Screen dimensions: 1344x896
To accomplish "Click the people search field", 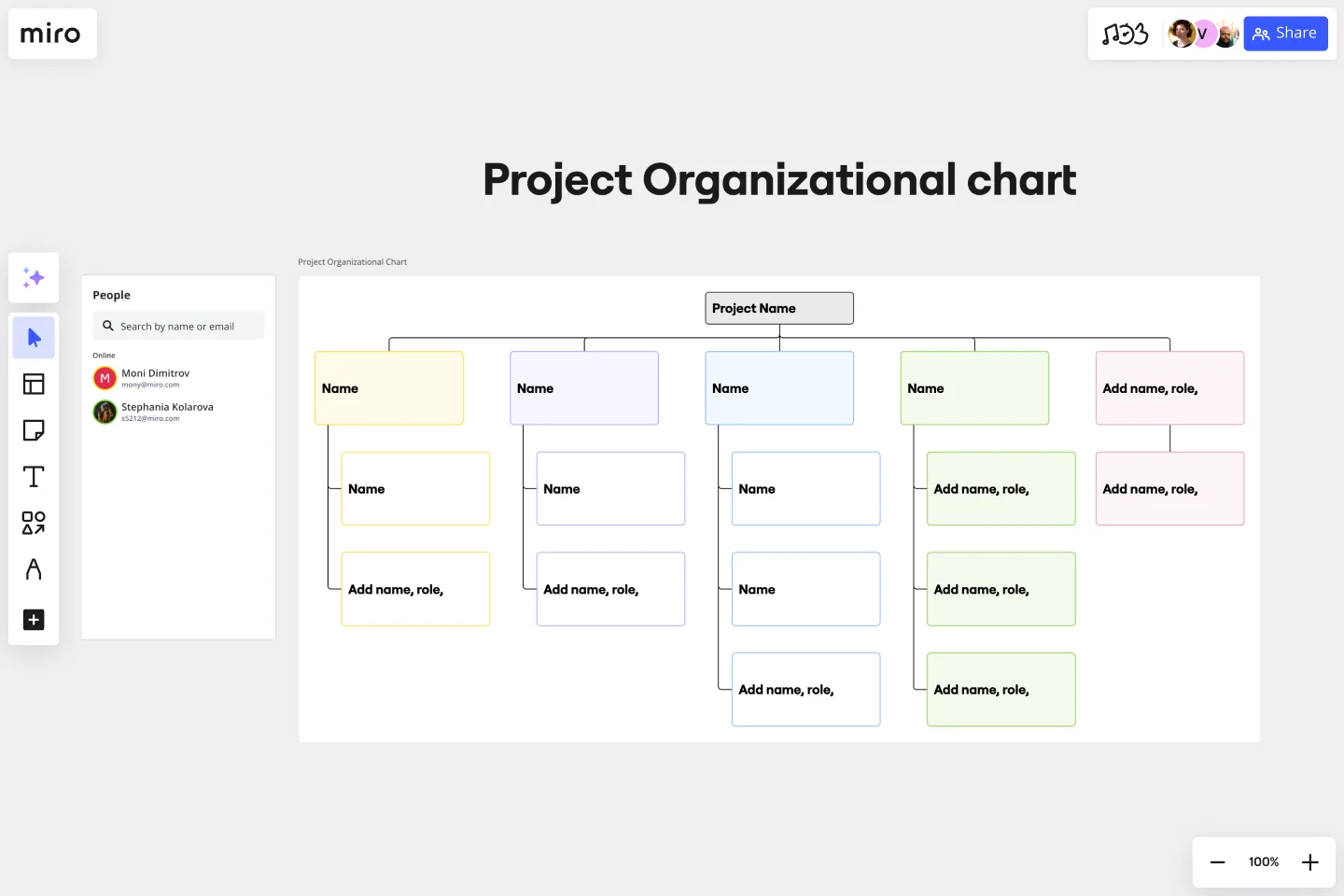I will [x=178, y=327].
